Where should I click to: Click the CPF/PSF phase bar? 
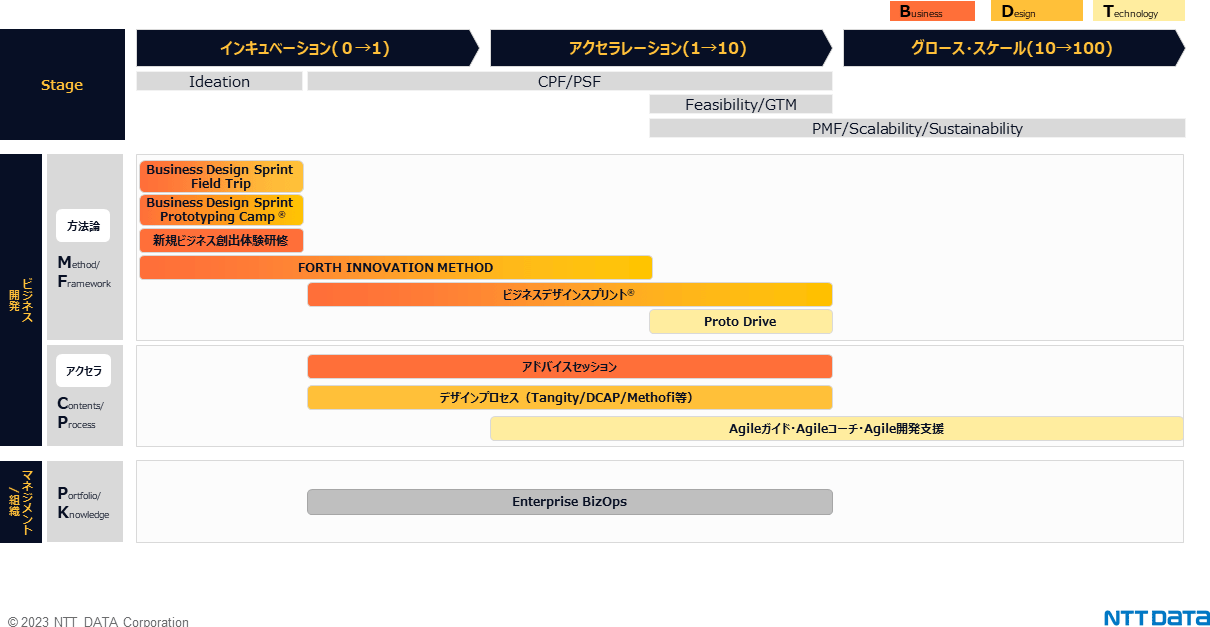570,82
